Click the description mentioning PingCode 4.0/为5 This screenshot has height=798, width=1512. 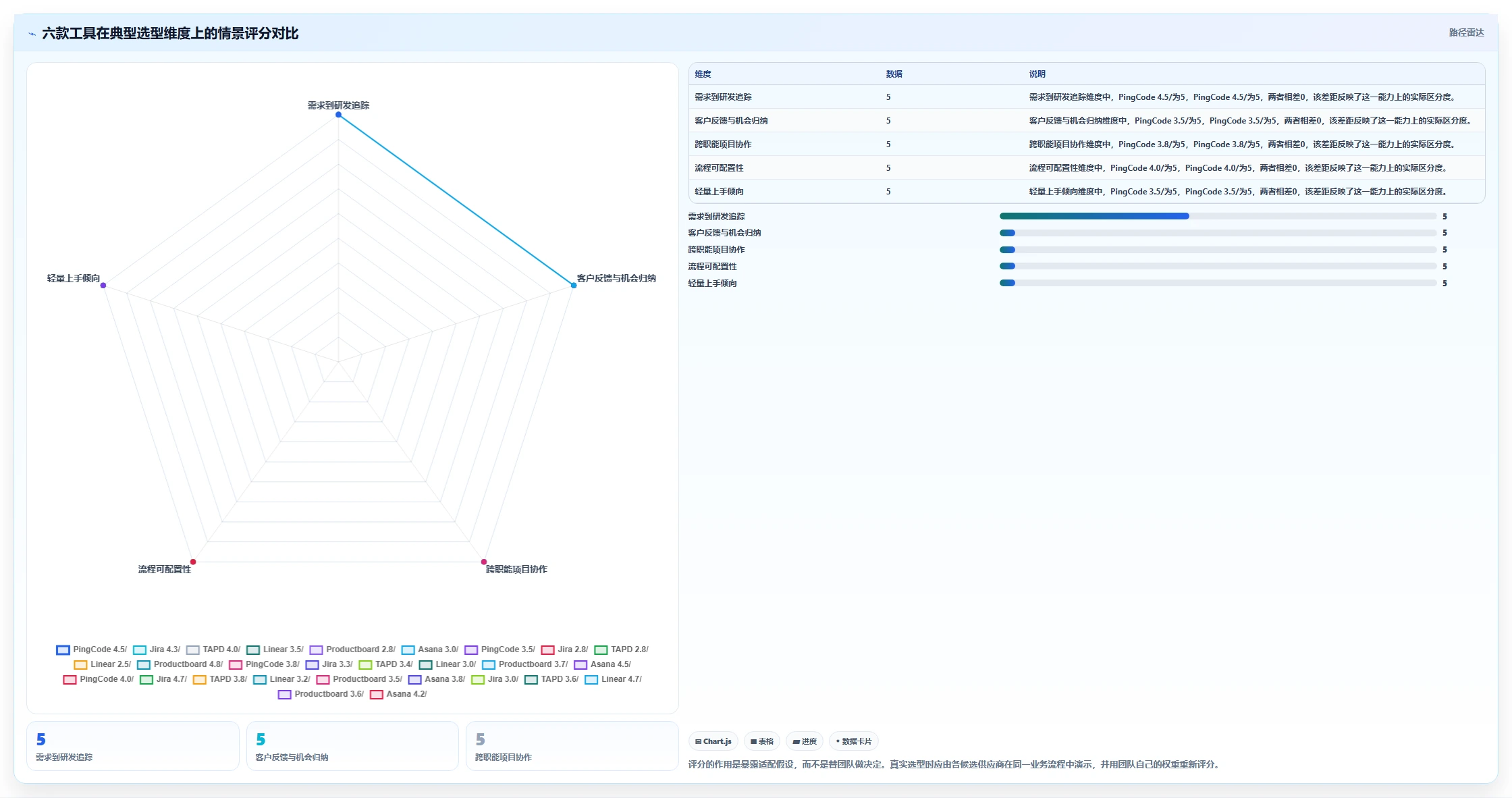click(1238, 168)
